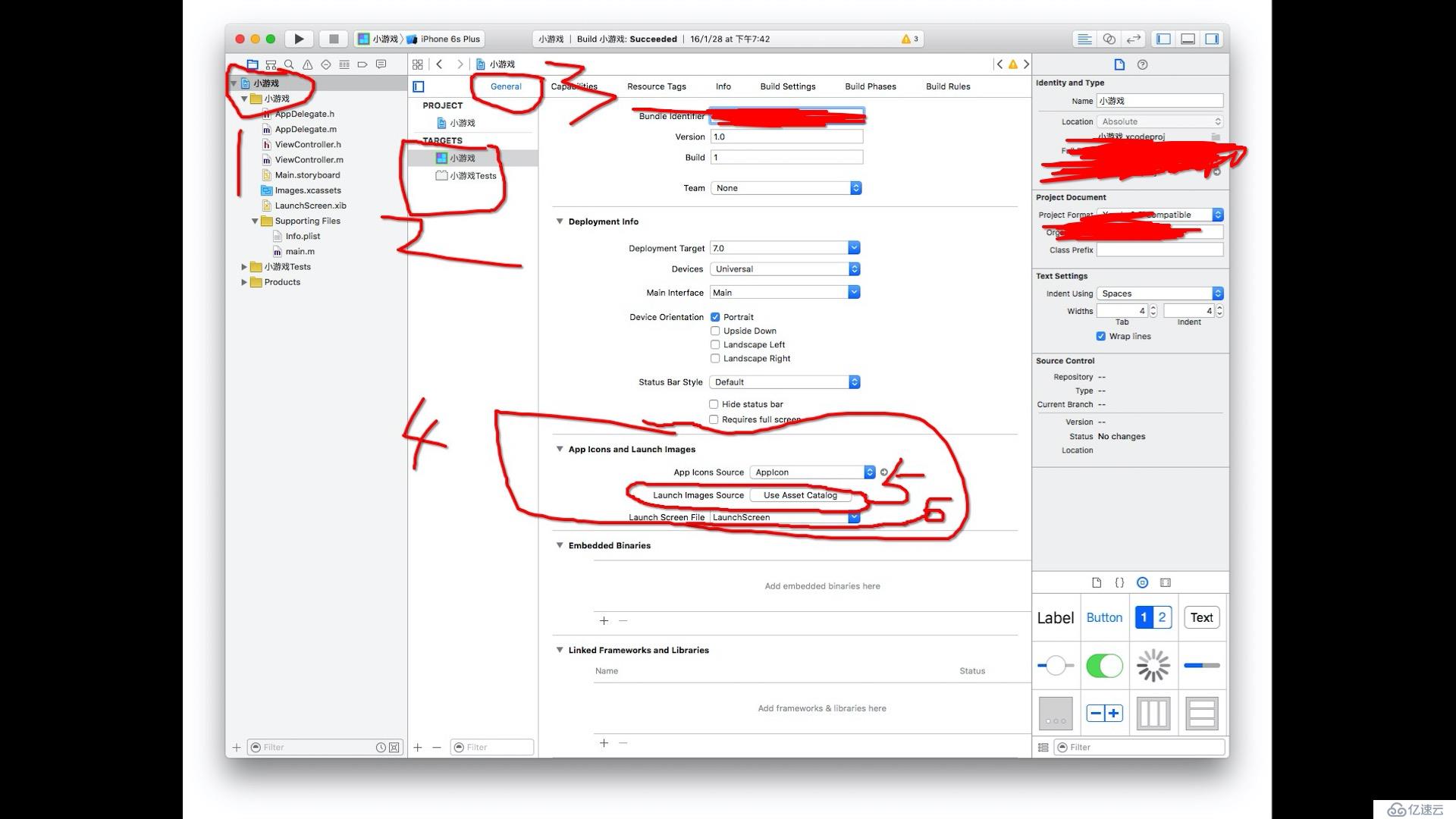This screenshot has width=1456, height=819.
Task: Select the Button object in library
Action: pos(1104,617)
